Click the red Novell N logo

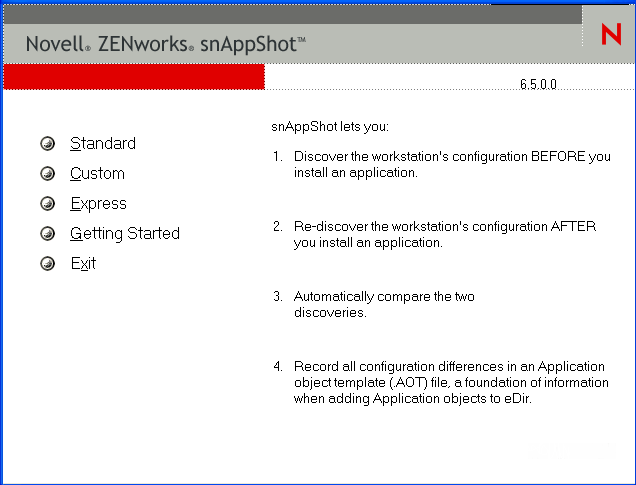coord(611,35)
